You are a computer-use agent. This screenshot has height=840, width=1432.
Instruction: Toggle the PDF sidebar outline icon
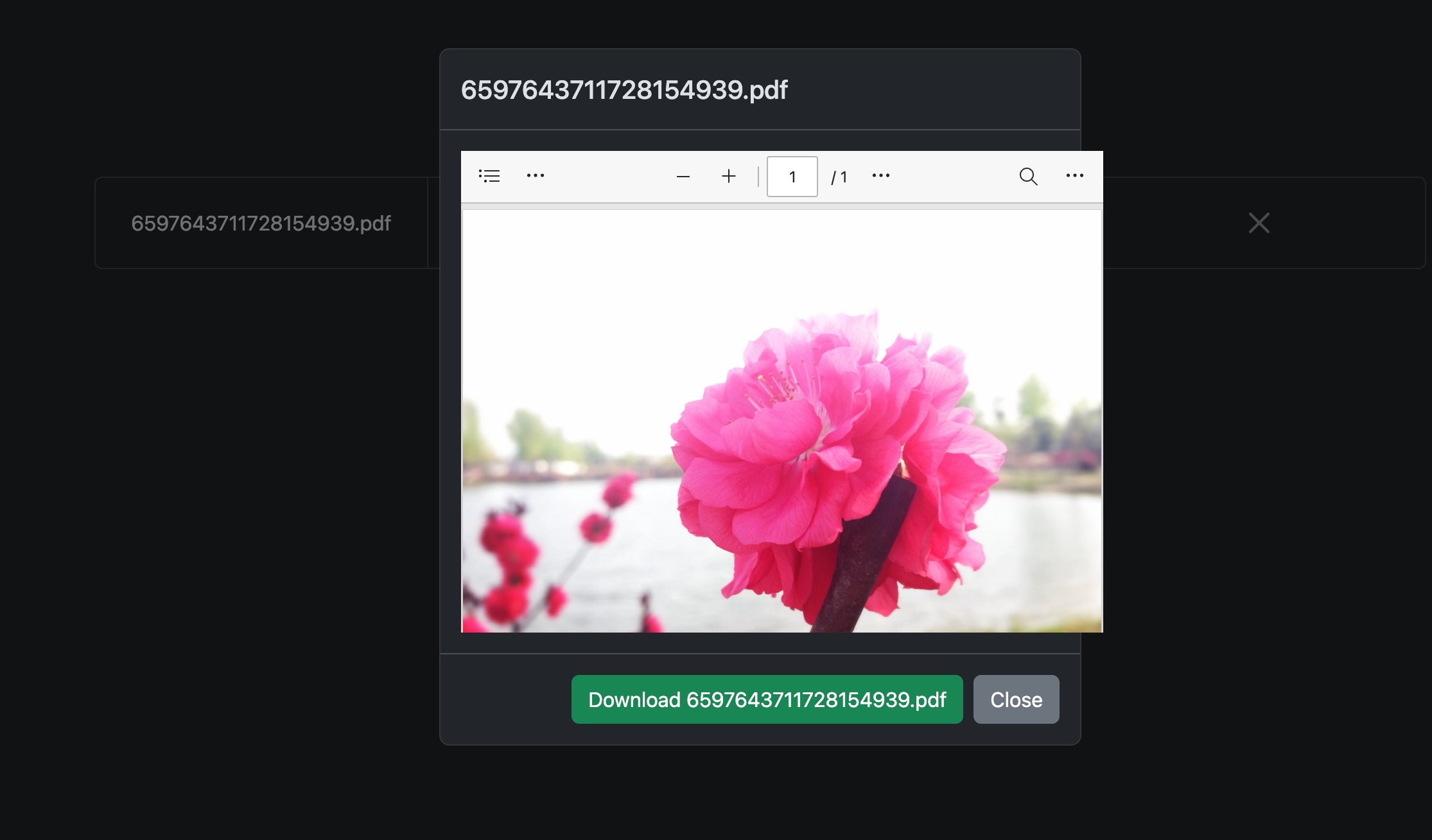(489, 176)
